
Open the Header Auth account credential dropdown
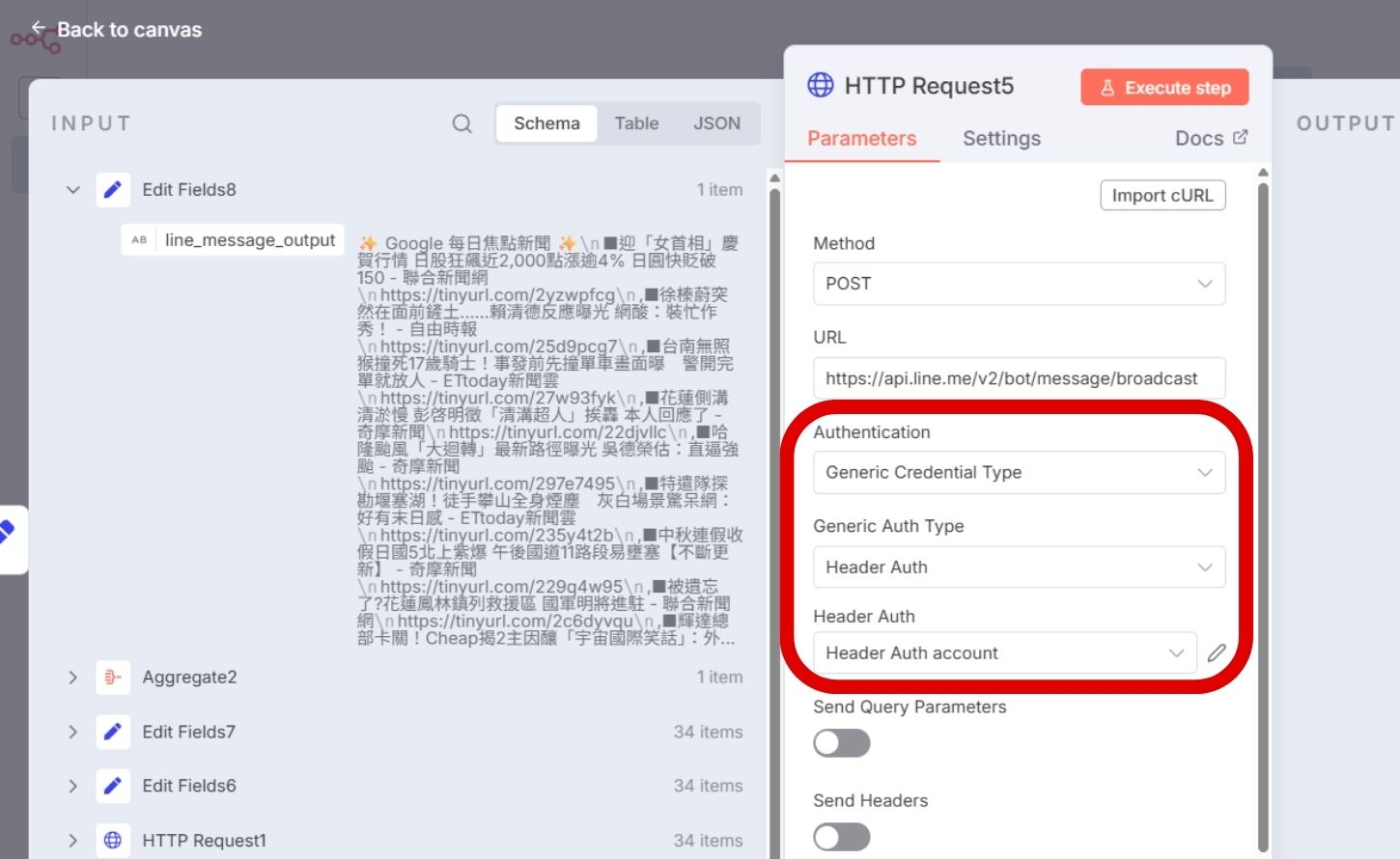coord(1002,652)
